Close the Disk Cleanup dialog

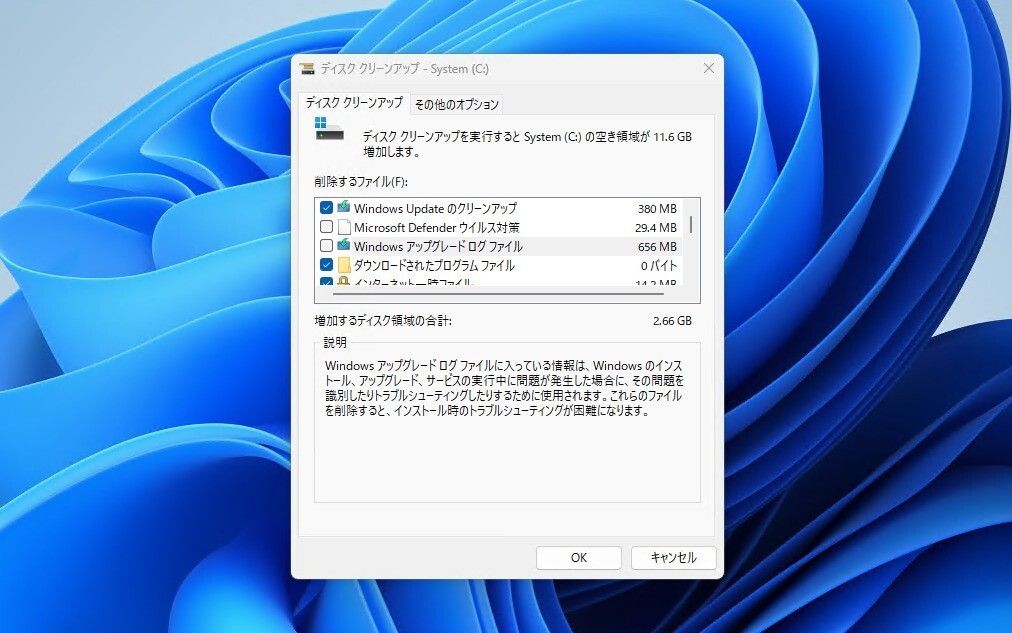tap(709, 68)
